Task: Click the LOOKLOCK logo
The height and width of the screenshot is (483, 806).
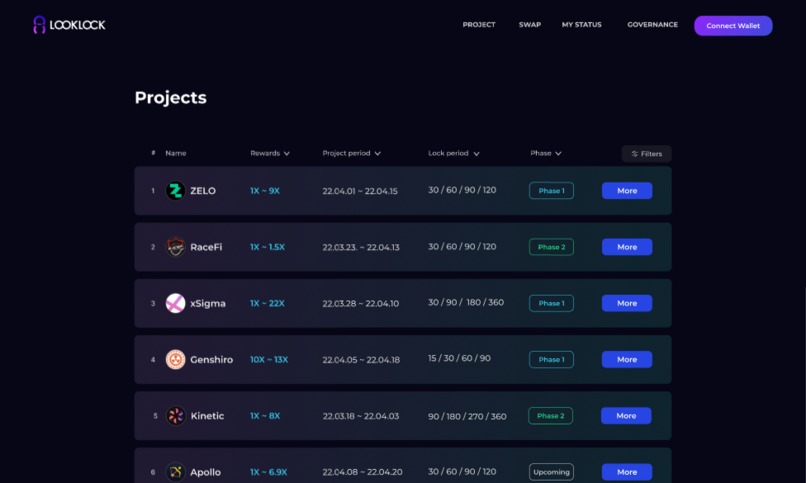Action: [69, 25]
